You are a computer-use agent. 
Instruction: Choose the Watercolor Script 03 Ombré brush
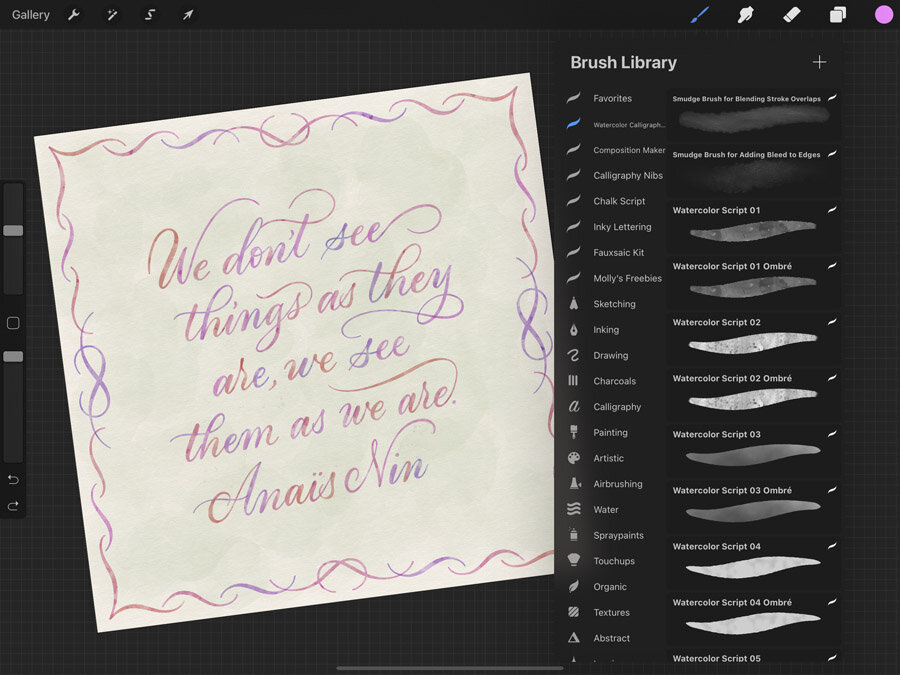click(x=752, y=506)
